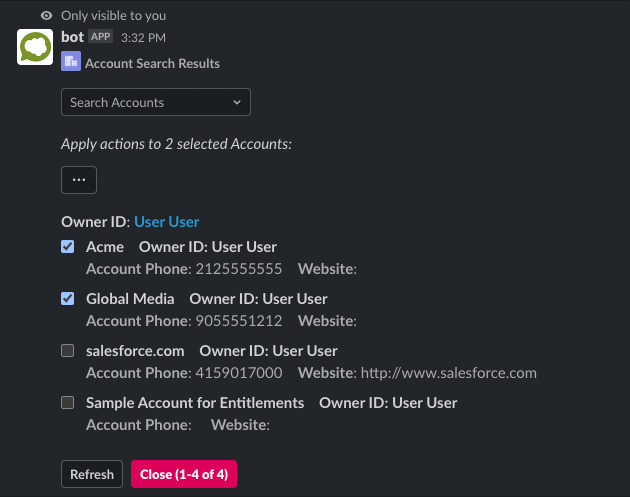Image resolution: width=630 pixels, height=497 pixels.
Task: Uncheck the Global Media checkbox
Action: (x=68, y=299)
